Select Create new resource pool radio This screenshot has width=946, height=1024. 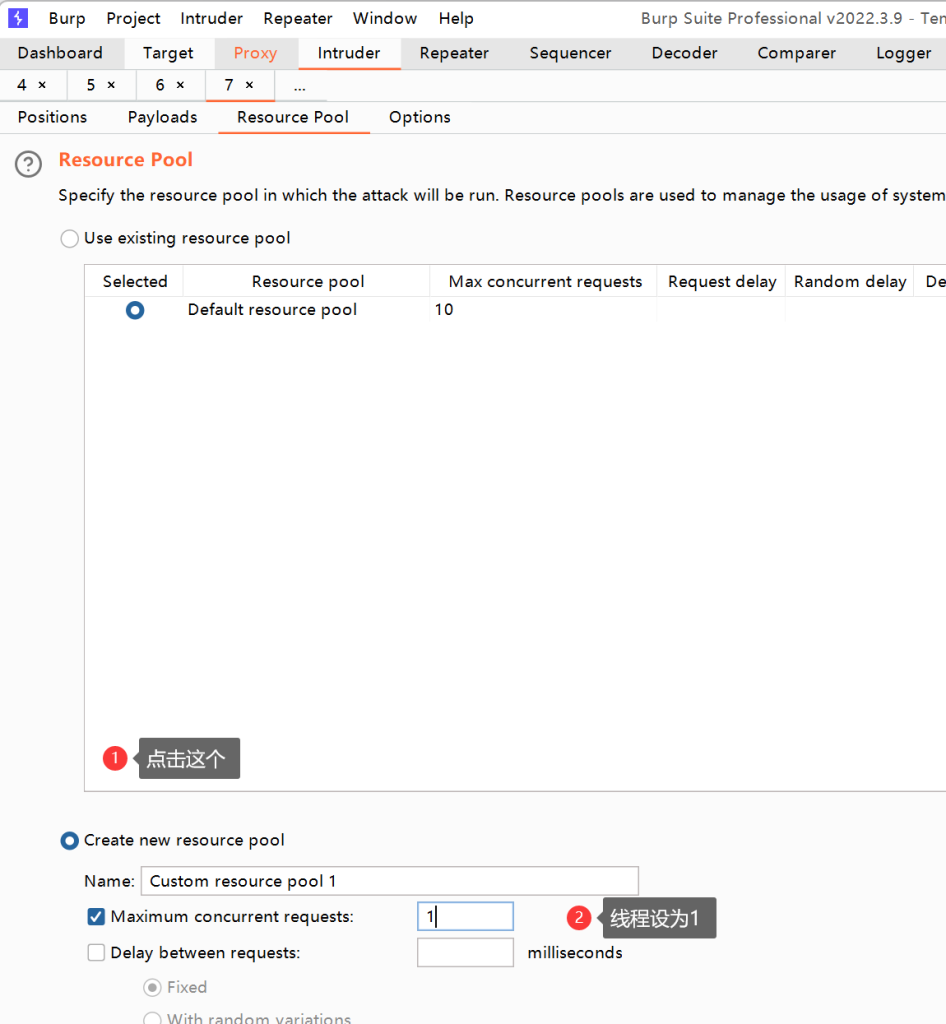click(69, 840)
